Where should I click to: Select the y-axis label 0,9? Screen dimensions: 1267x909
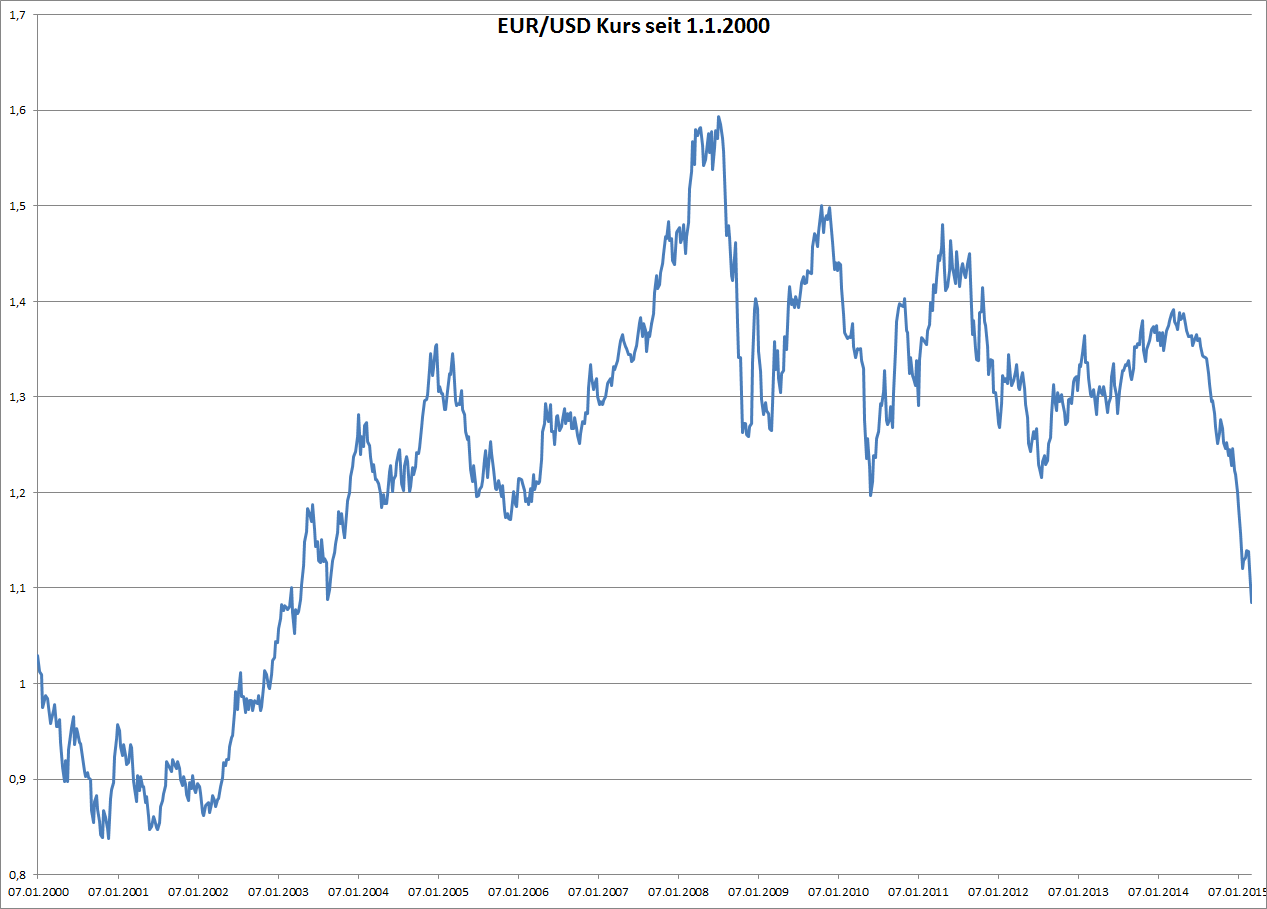[x=17, y=779]
